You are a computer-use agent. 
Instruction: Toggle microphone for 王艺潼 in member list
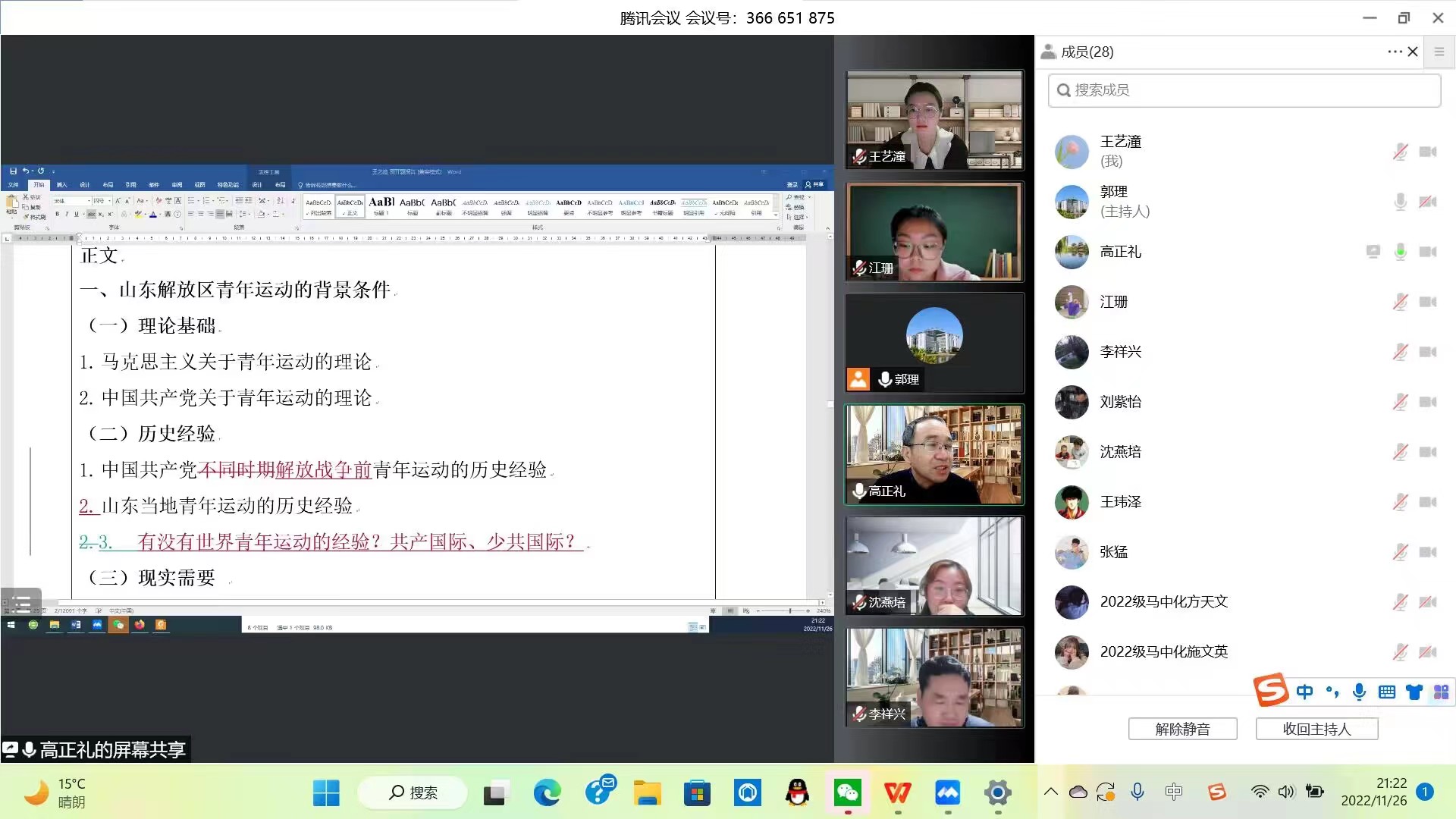1400,152
